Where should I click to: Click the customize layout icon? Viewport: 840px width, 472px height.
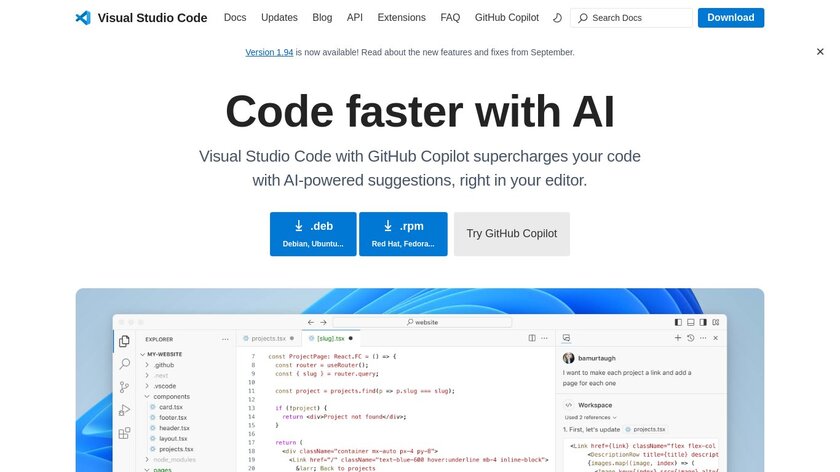[x=716, y=322]
